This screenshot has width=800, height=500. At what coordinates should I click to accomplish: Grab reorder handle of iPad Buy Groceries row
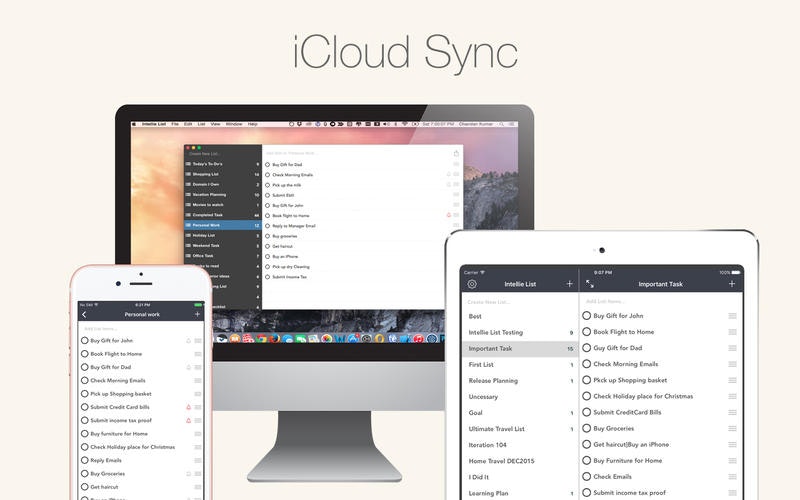pos(732,429)
